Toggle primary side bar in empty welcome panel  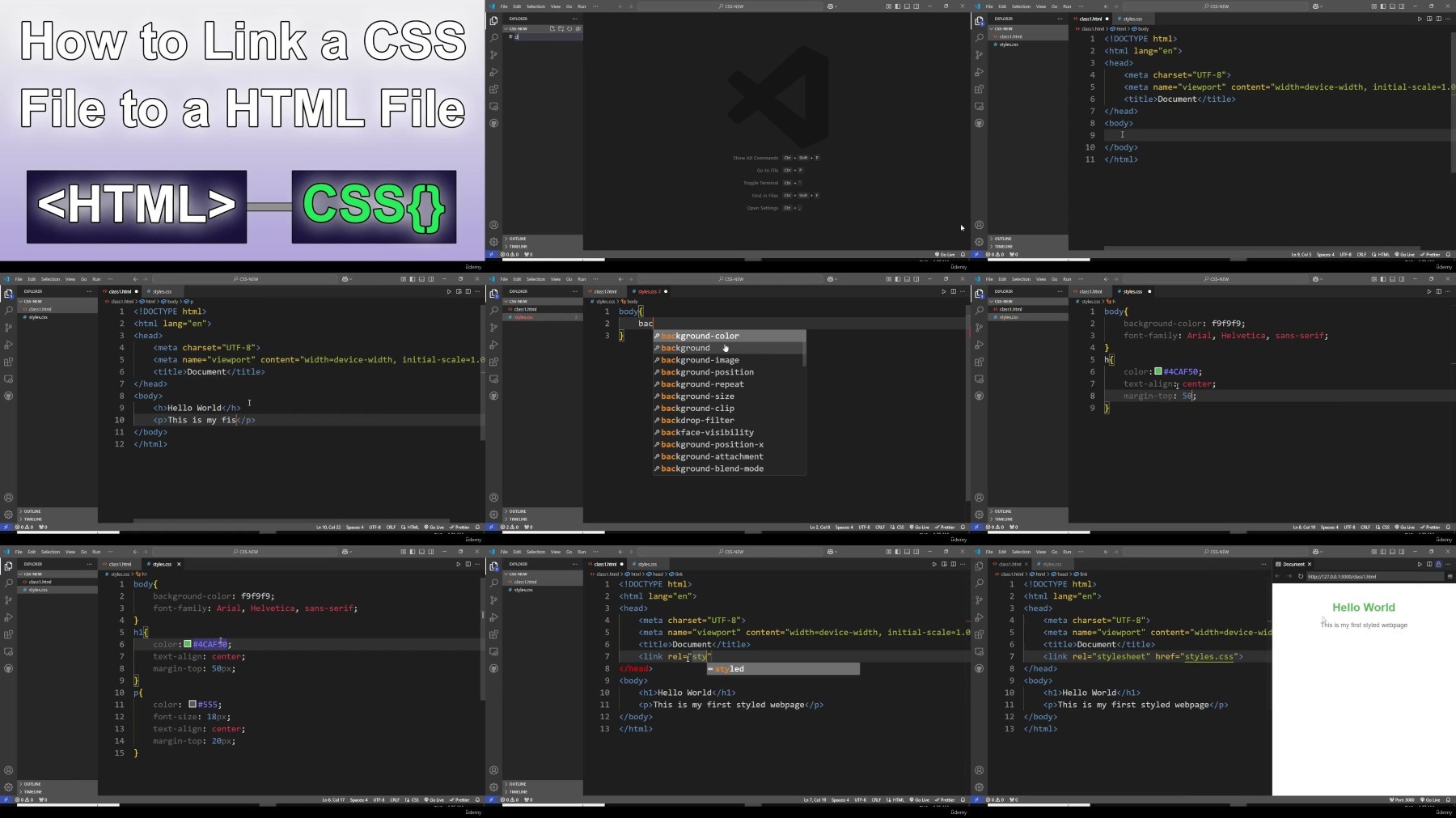click(x=898, y=6)
